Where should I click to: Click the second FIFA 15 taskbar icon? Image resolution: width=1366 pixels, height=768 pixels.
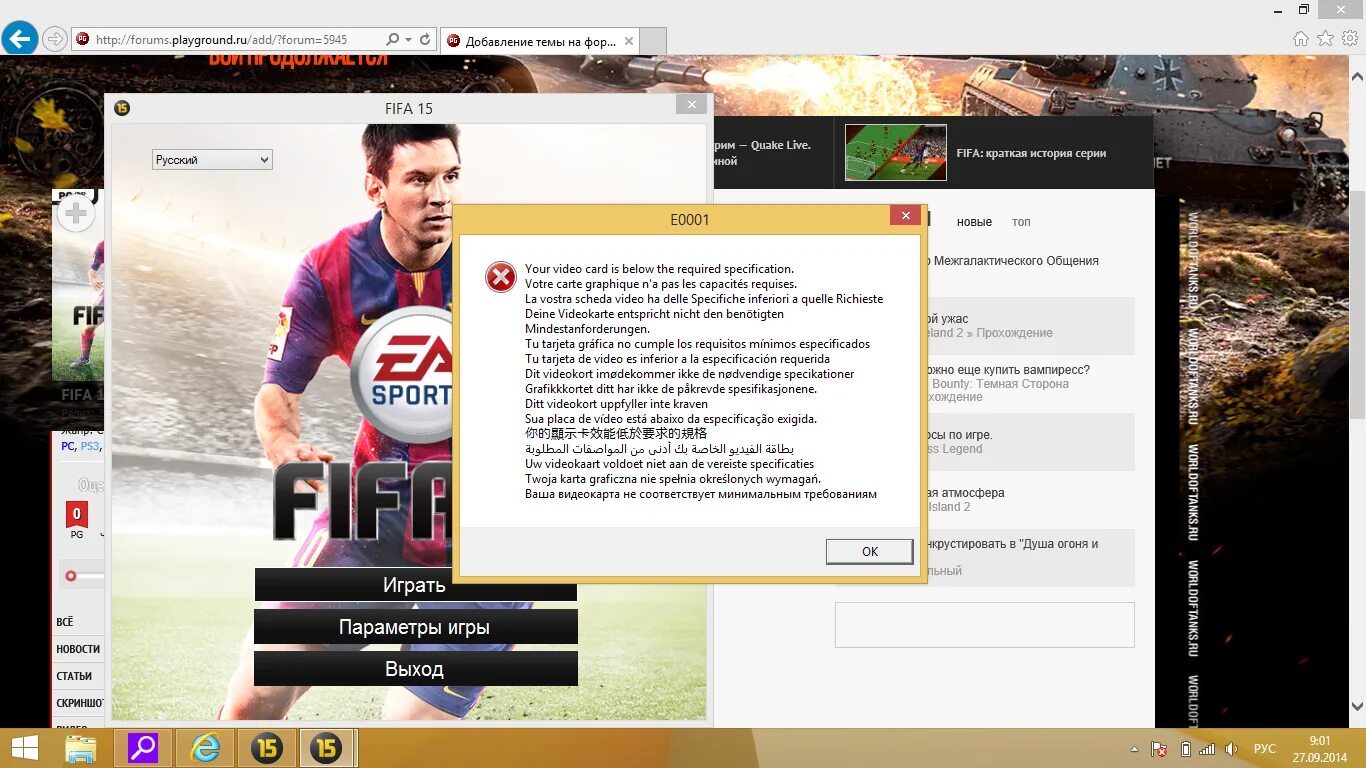coord(327,748)
